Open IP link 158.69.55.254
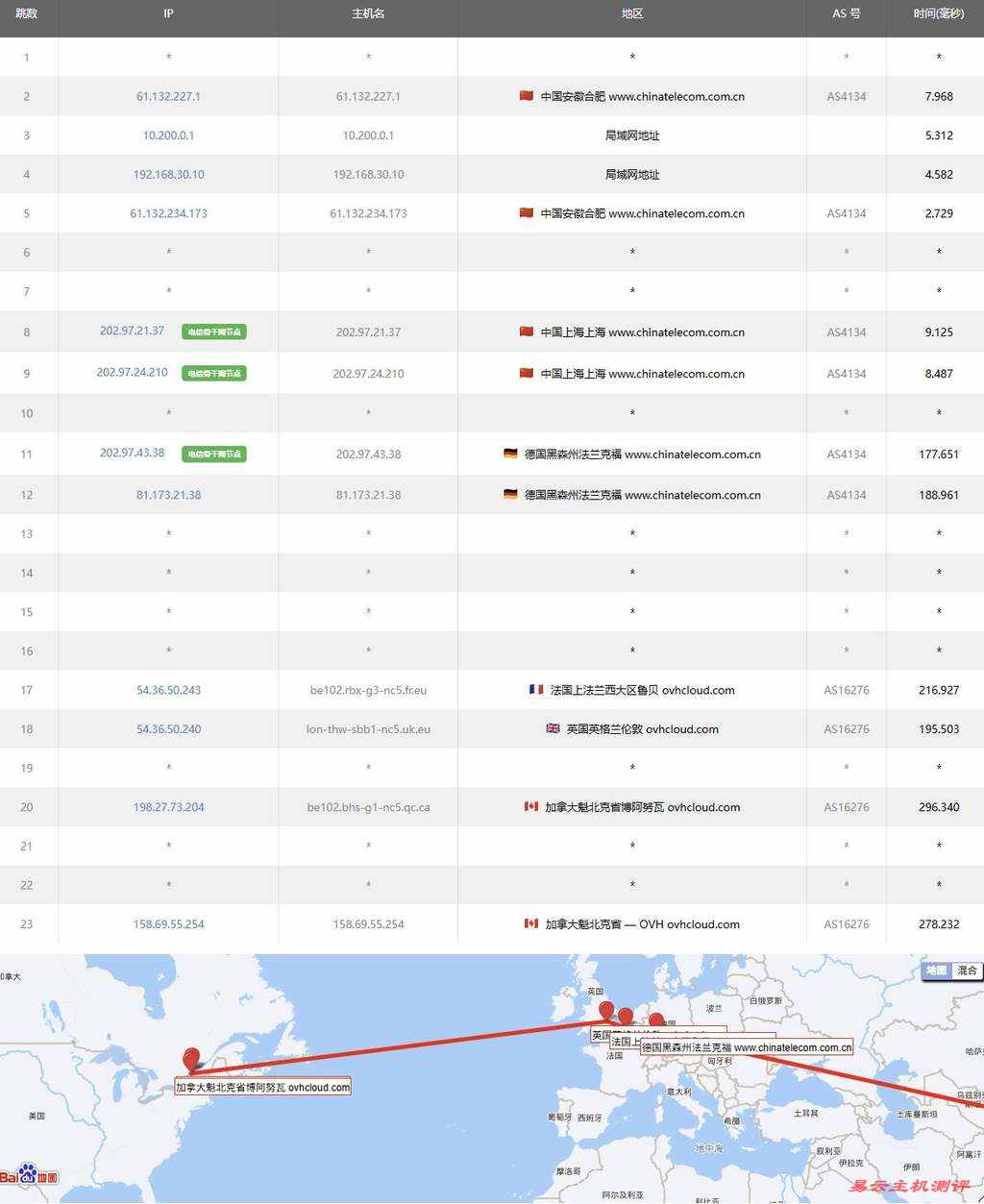 (168, 924)
